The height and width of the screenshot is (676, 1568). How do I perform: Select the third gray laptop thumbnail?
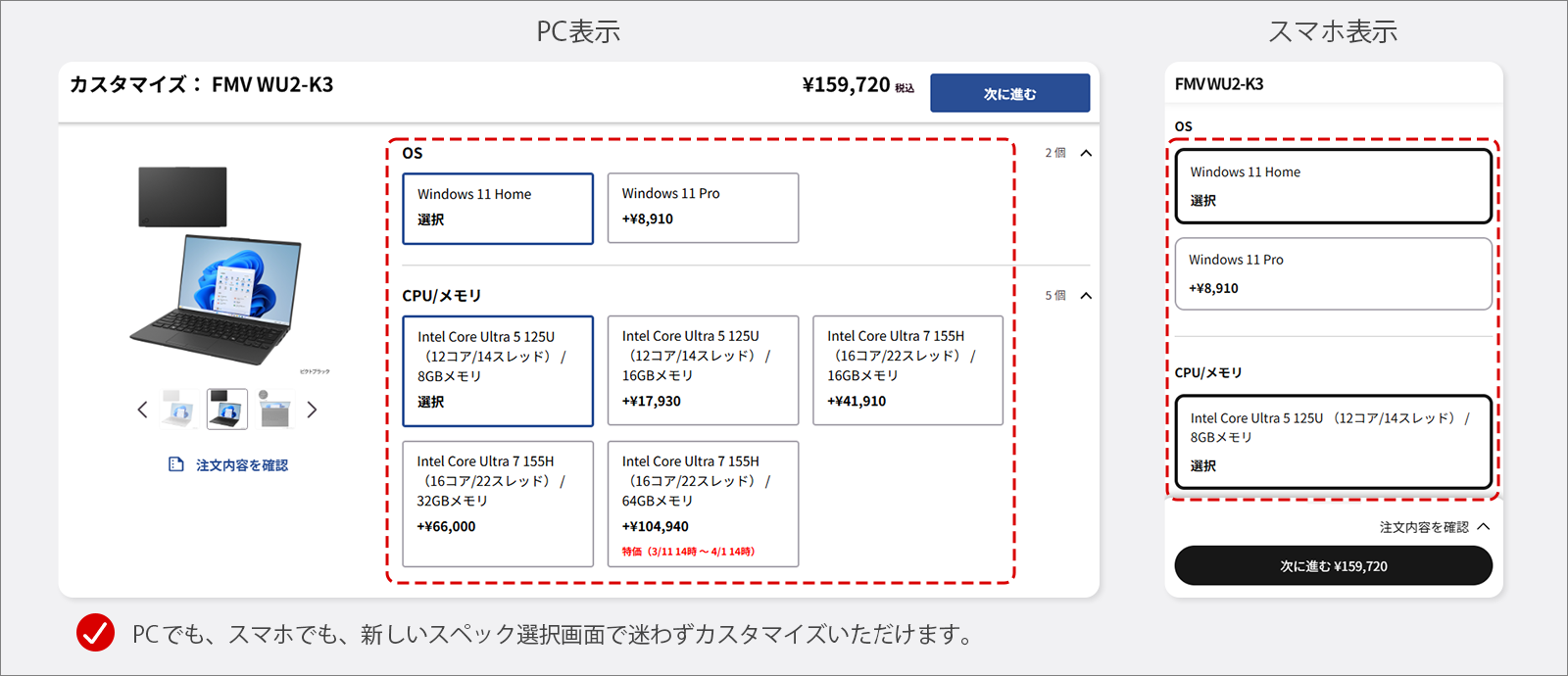tap(274, 410)
